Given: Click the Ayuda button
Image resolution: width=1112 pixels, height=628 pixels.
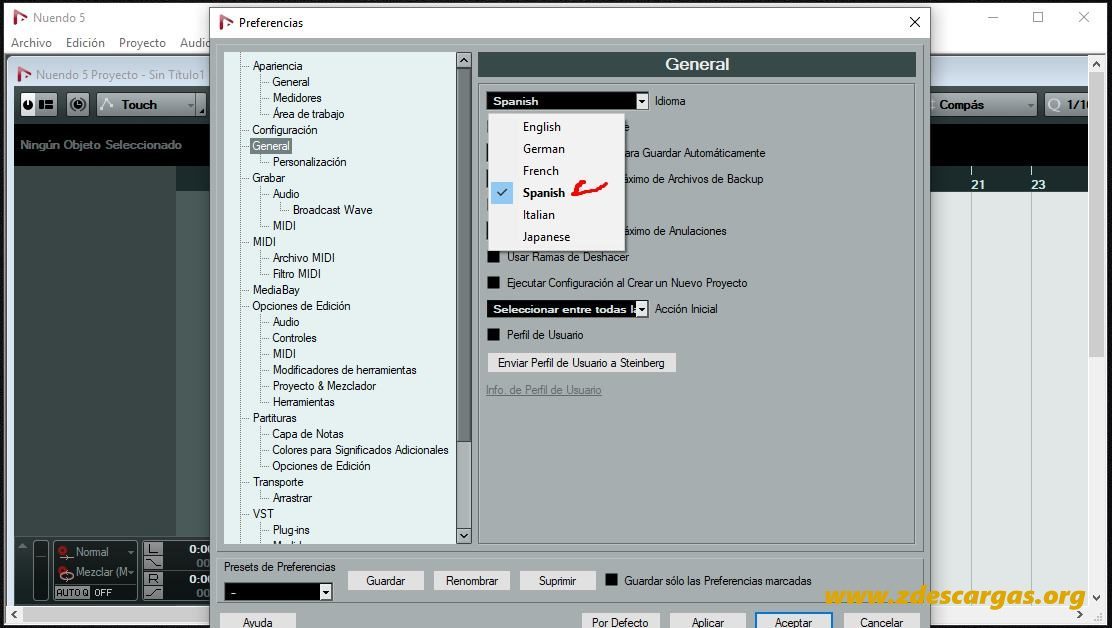Looking at the screenshot, I should point(257,621).
